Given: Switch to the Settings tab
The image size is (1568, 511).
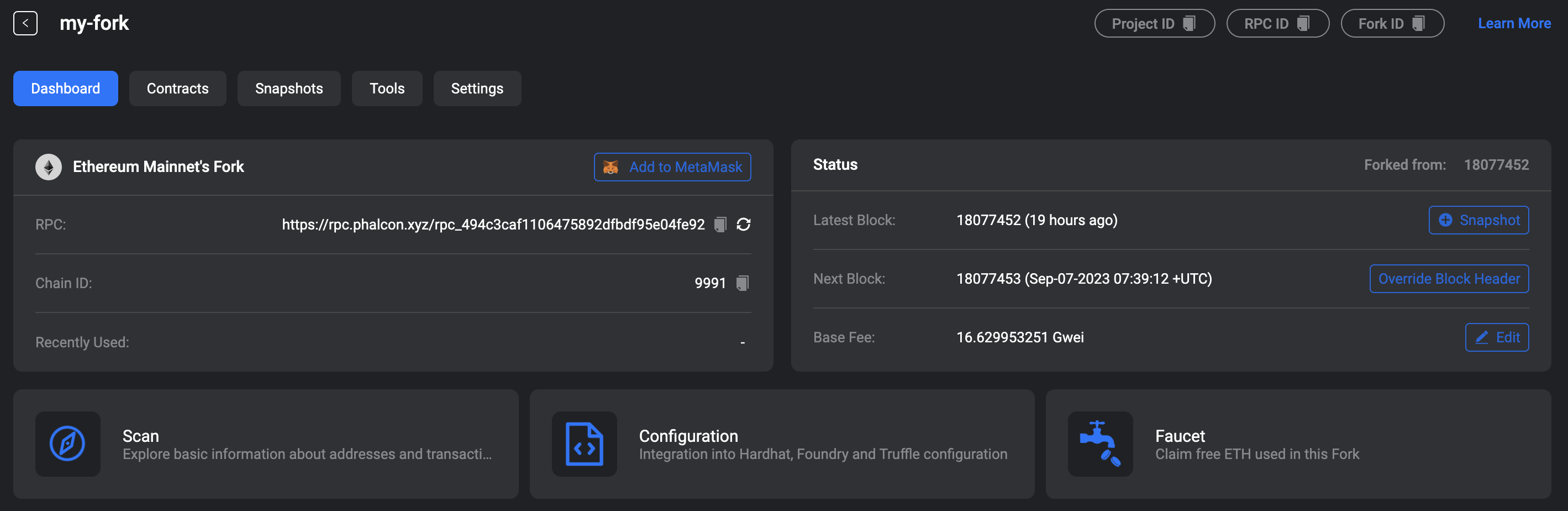Looking at the screenshot, I should 477,88.
